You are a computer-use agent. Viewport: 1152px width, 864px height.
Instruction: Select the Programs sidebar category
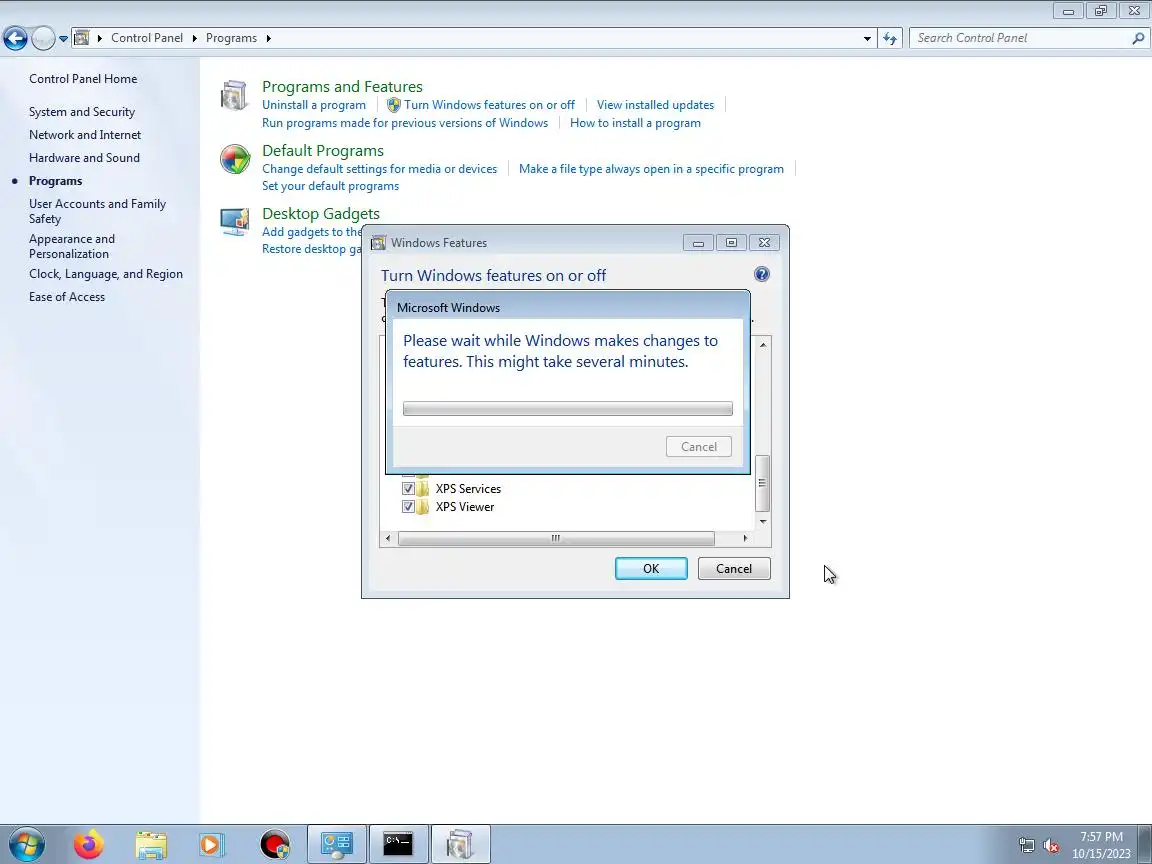(55, 181)
